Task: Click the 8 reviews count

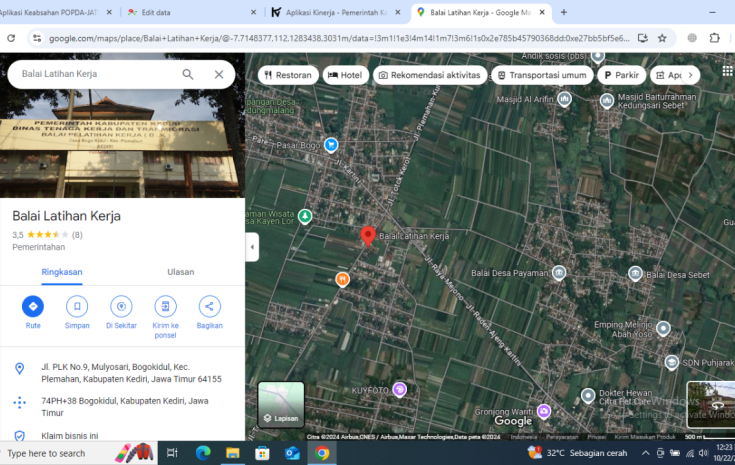Action: pyautogui.click(x=77, y=235)
